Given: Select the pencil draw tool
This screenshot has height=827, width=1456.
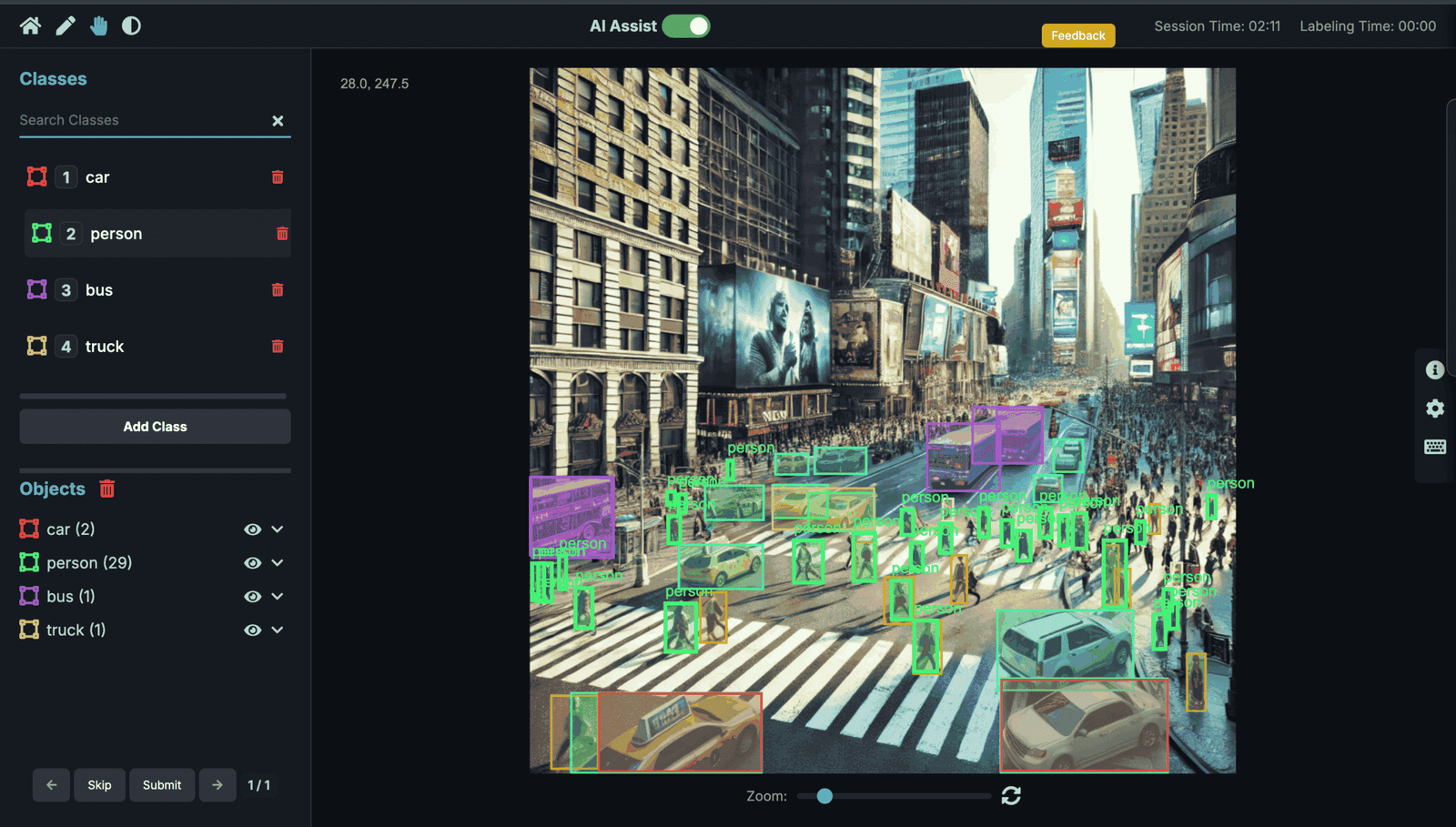Looking at the screenshot, I should [65, 25].
